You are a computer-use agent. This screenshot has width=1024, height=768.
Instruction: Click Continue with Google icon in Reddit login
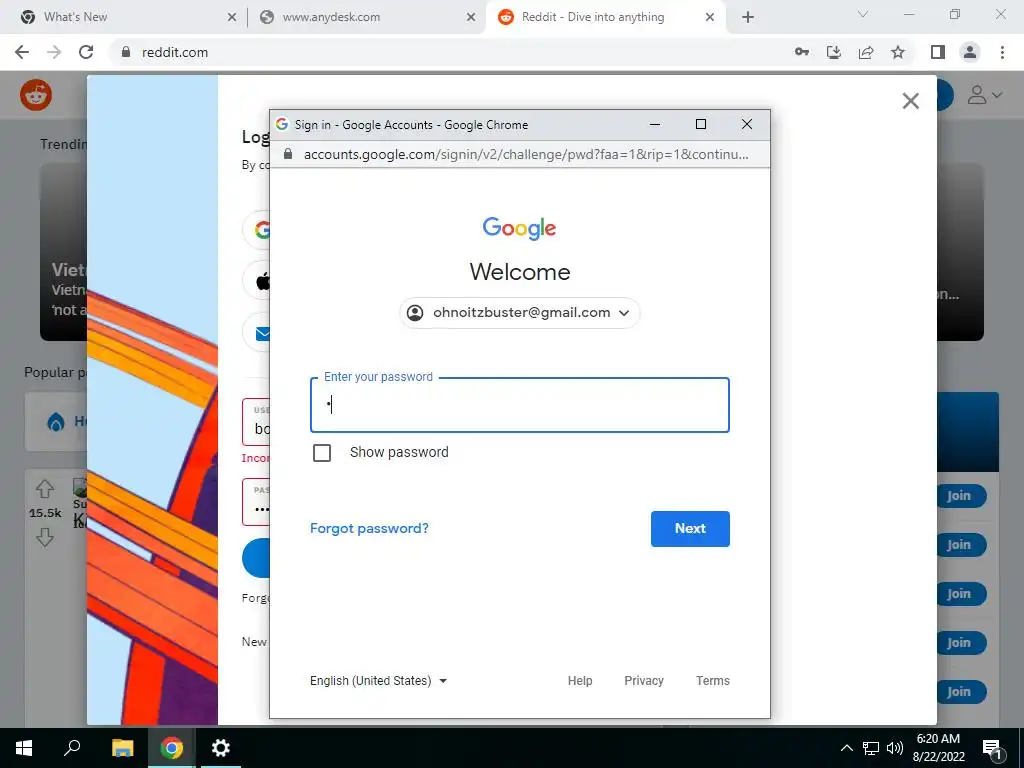261,230
